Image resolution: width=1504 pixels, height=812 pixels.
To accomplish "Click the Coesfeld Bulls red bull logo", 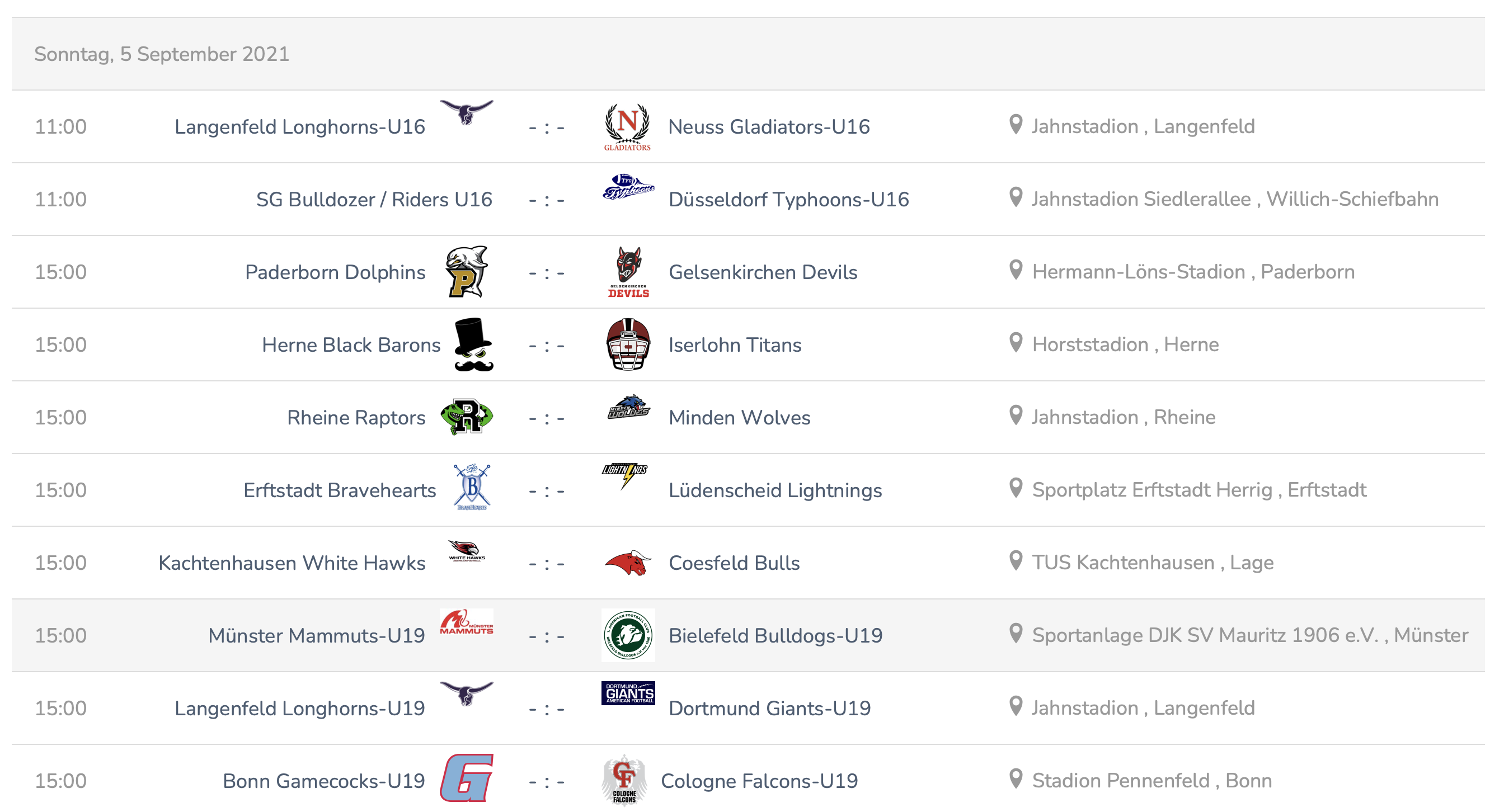I will click(628, 563).
